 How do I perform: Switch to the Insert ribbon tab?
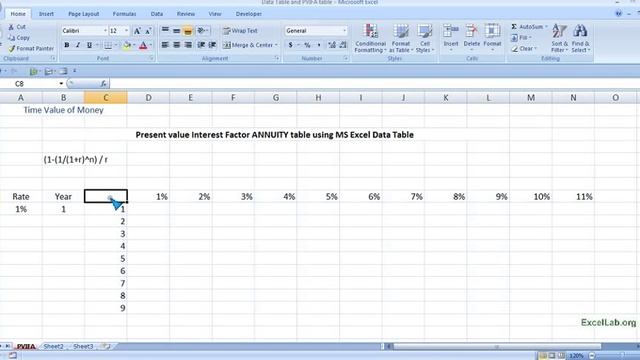pyautogui.click(x=46, y=14)
